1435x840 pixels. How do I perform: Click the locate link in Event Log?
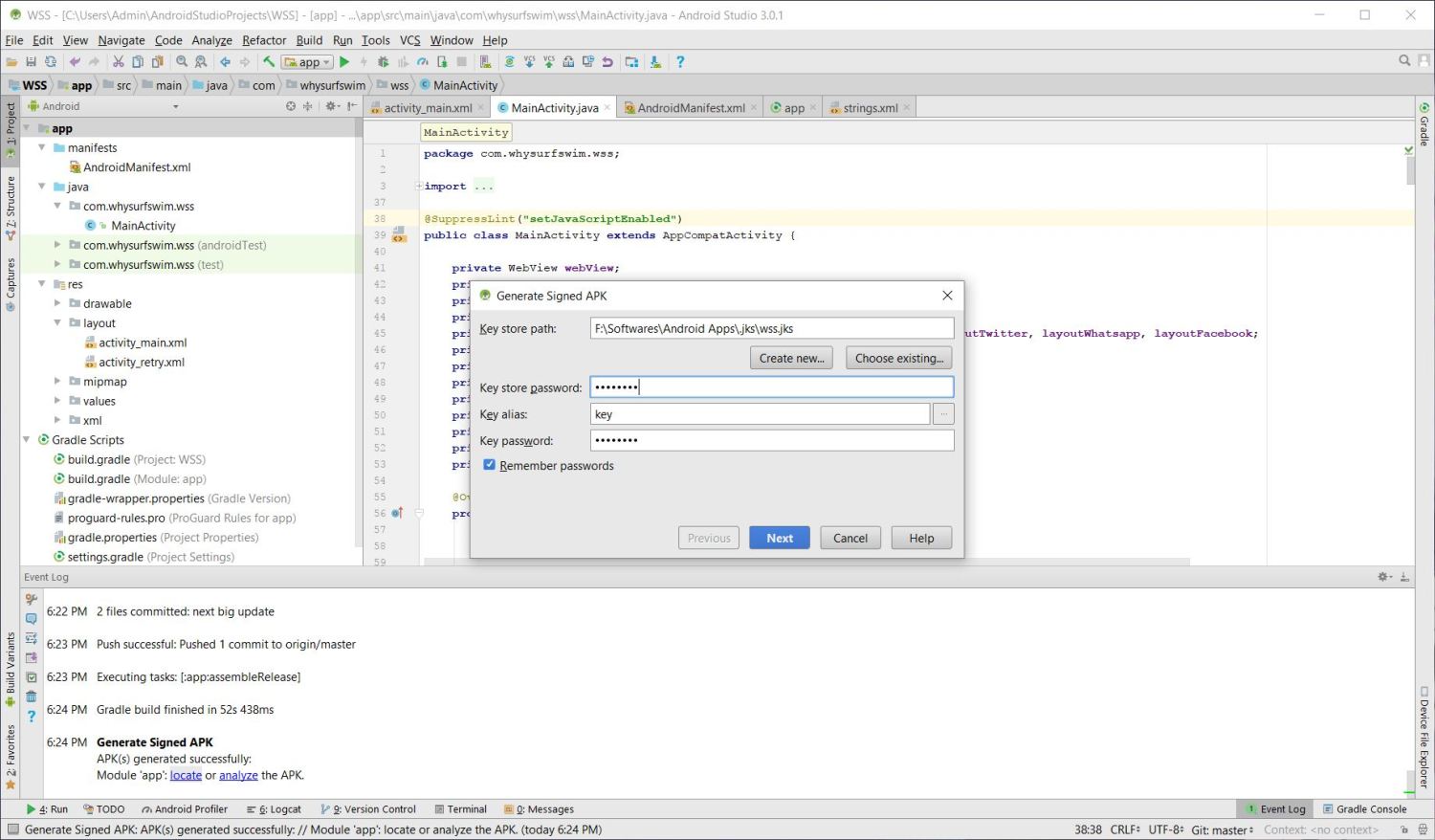[x=186, y=776]
